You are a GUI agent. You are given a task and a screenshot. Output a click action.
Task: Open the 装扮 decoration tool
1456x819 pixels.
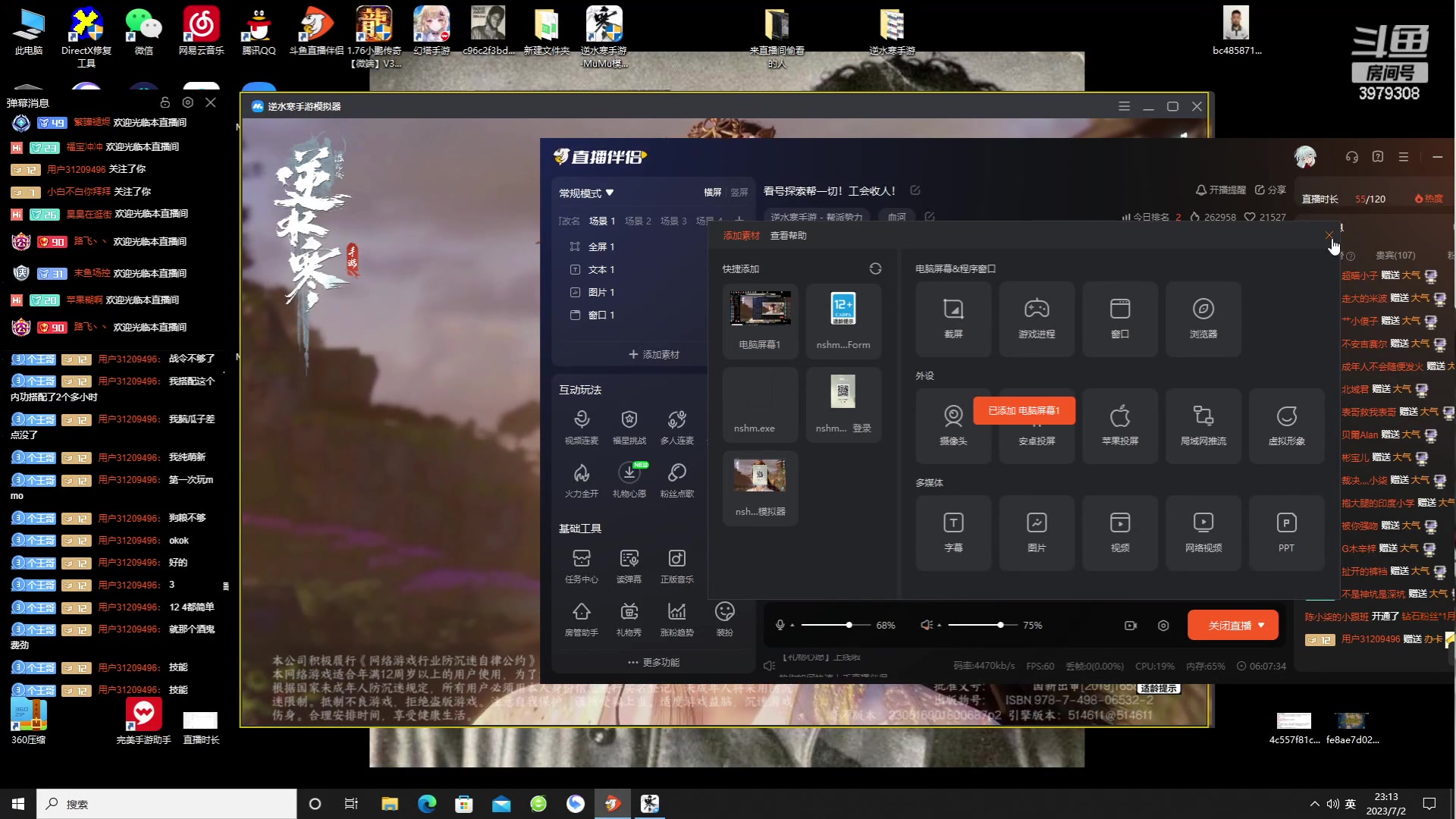pos(725,619)
